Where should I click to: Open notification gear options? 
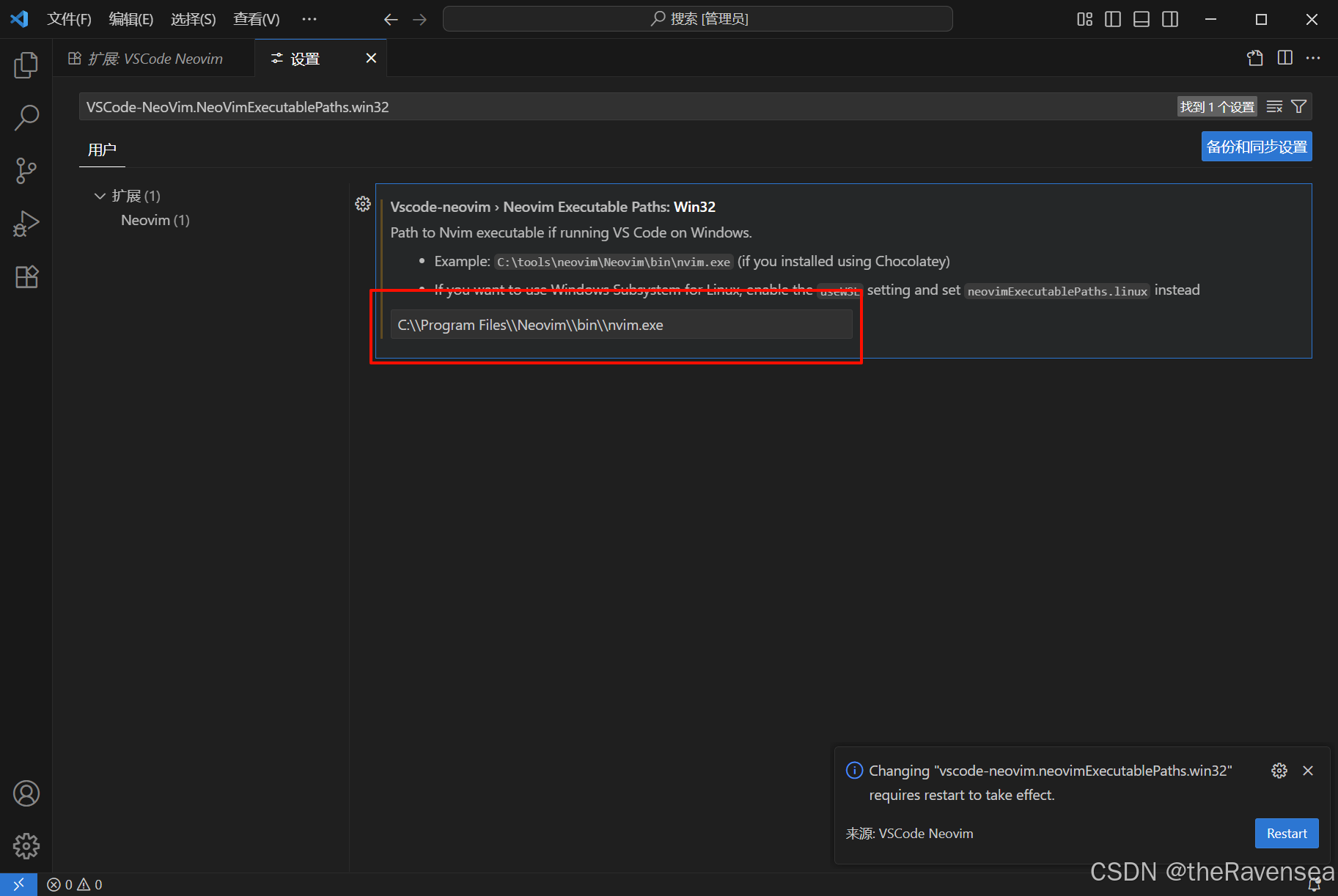pyautogui.click(x=1279, y=771)
